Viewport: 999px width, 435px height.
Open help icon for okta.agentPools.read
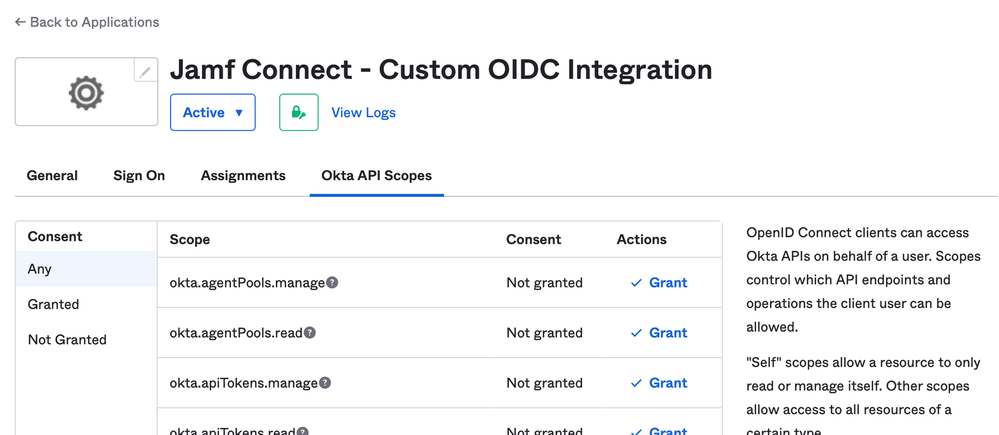pyautogui.click(x=310, y=332)
